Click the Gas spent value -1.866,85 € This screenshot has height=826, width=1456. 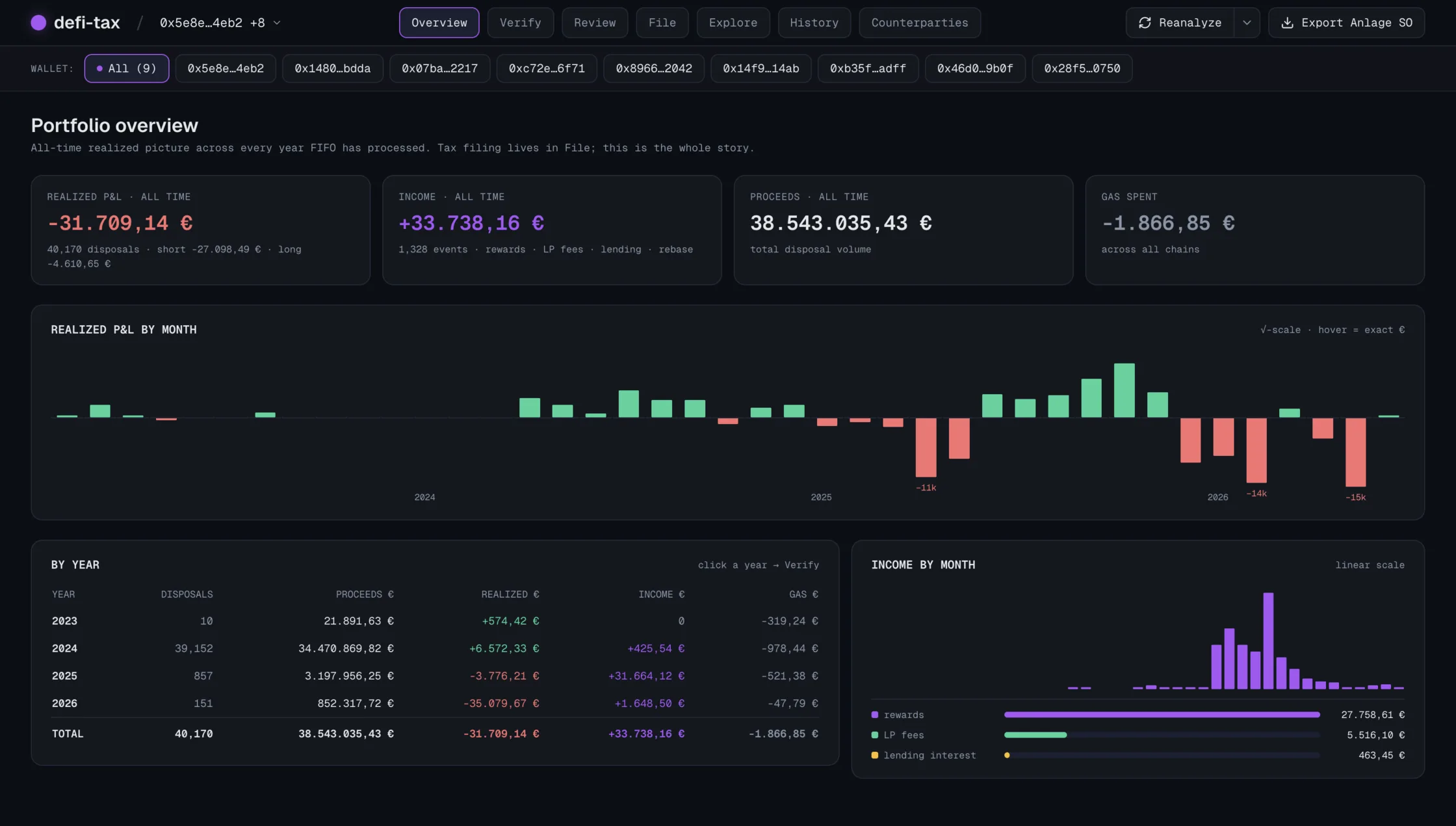1168,223
